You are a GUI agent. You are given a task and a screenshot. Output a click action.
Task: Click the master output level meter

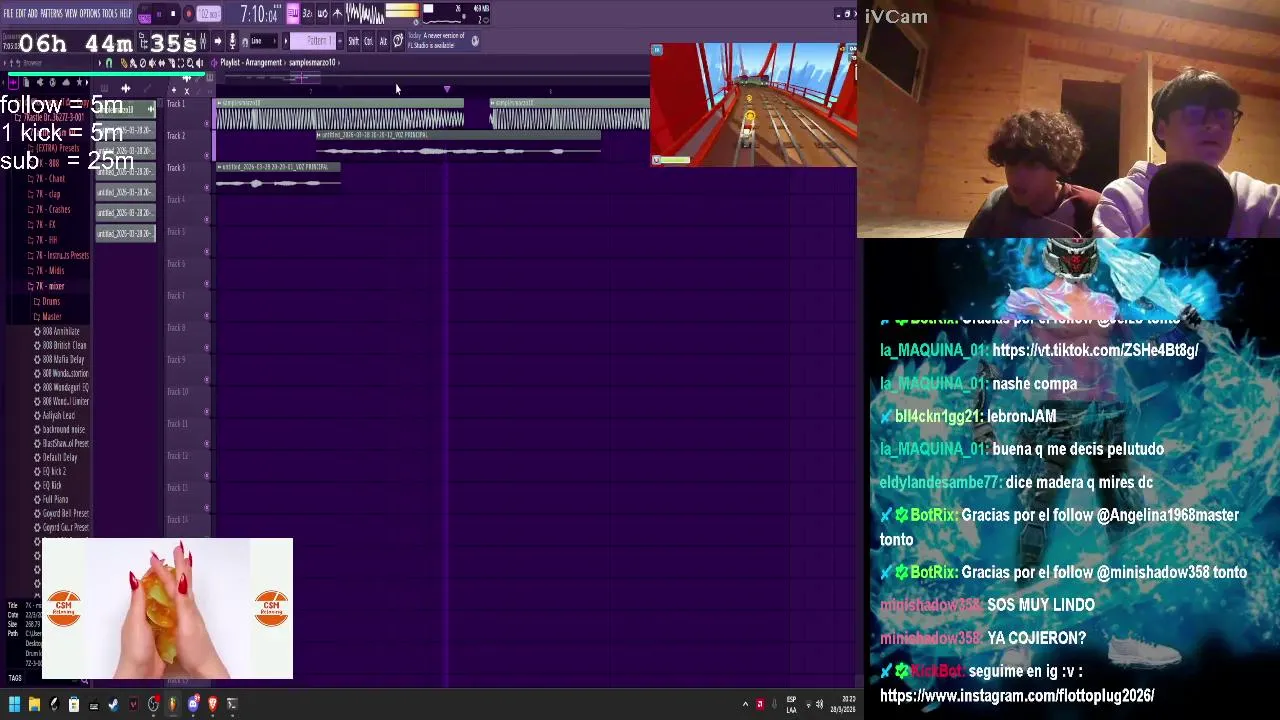point(402,12)
